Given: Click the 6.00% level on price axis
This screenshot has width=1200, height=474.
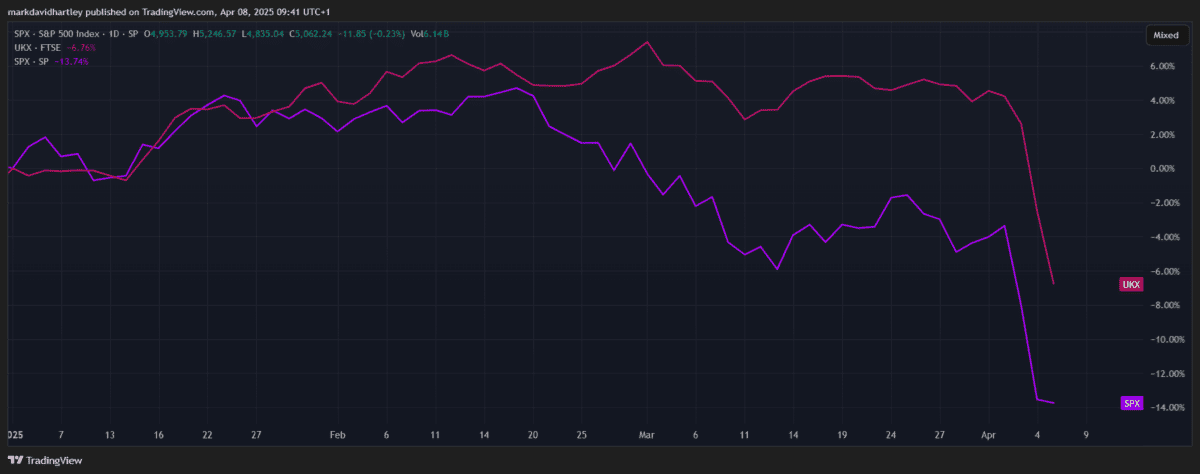Looking at the screenshot, I should click(x=1159, y=66).
